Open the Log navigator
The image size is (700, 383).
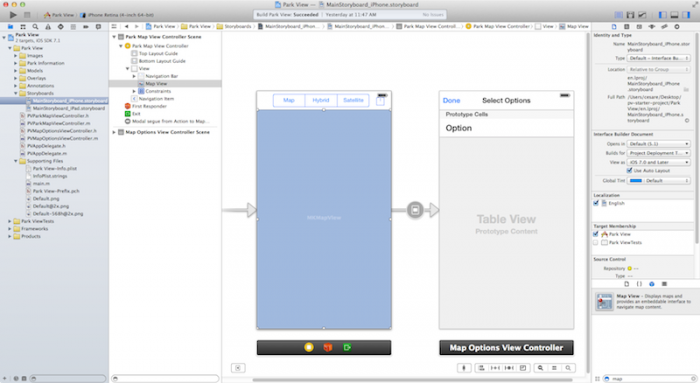click(x=98, y=27)
